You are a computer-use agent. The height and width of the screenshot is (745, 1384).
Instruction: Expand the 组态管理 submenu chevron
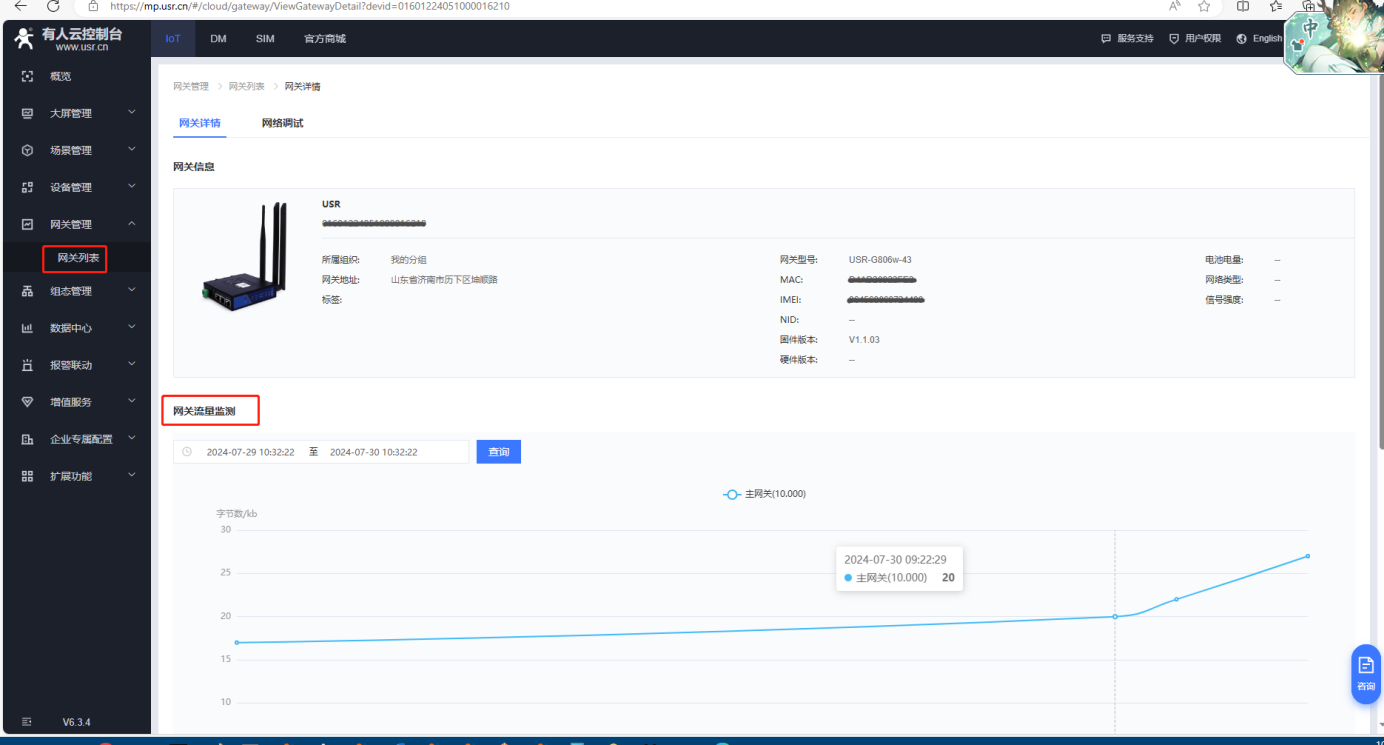(131, 291)
